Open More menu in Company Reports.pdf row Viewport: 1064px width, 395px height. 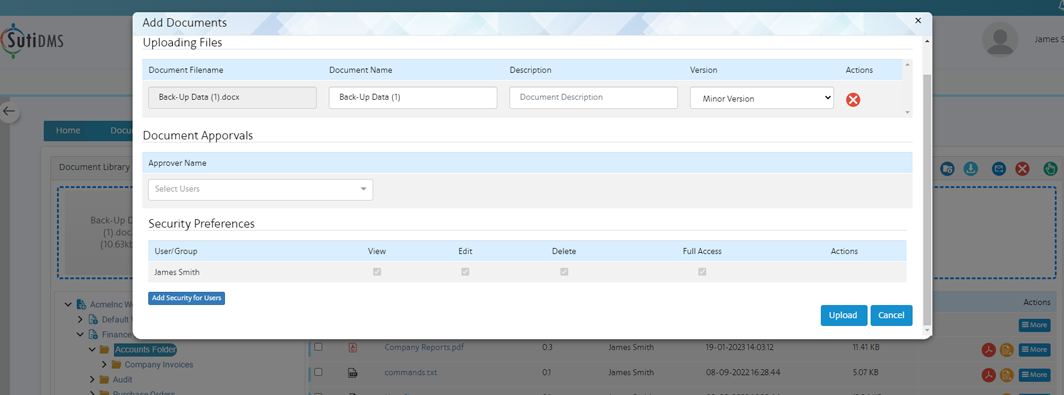coord(1034,350)
